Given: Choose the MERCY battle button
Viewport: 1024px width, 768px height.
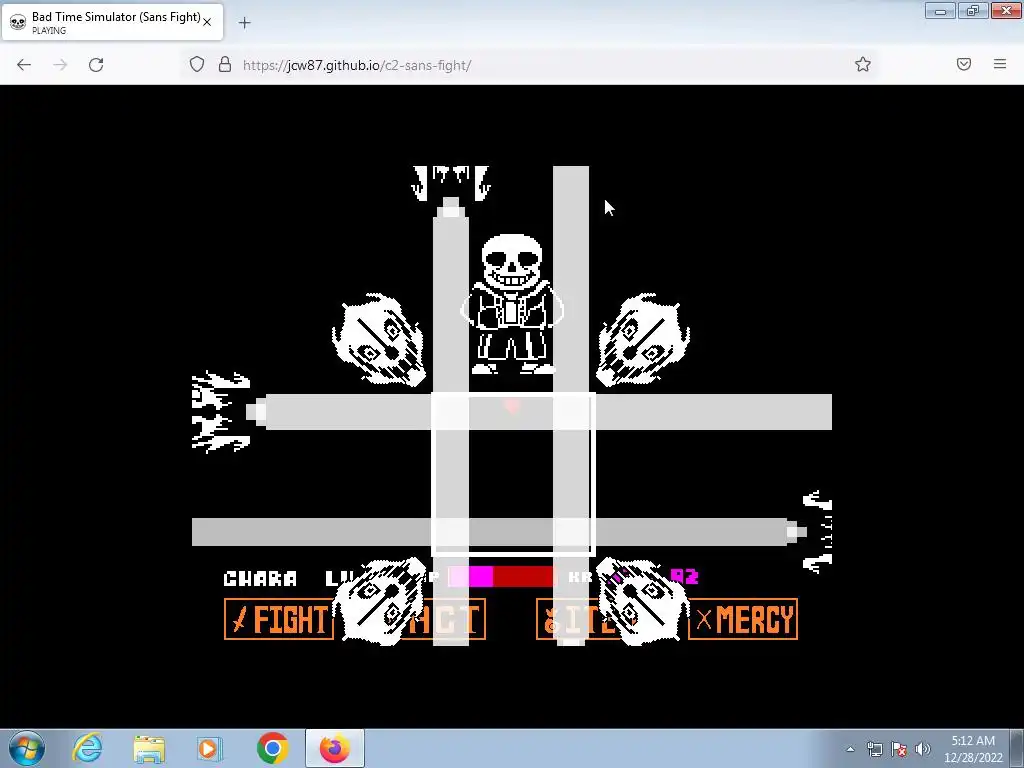Looking at the screenshot, I should (743, 618).
